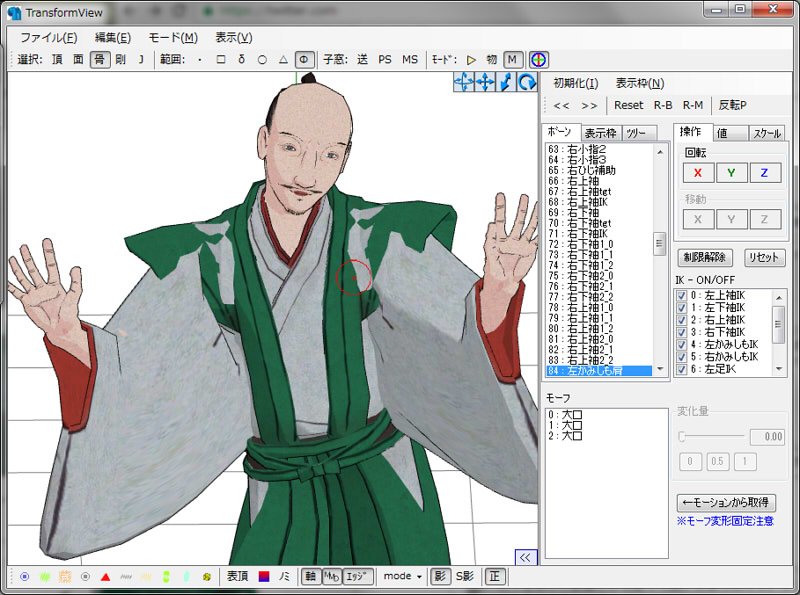Screen dimensions: 800x595
Task: Toggle bone (骨) selection mode
Action: pos(99,60)
